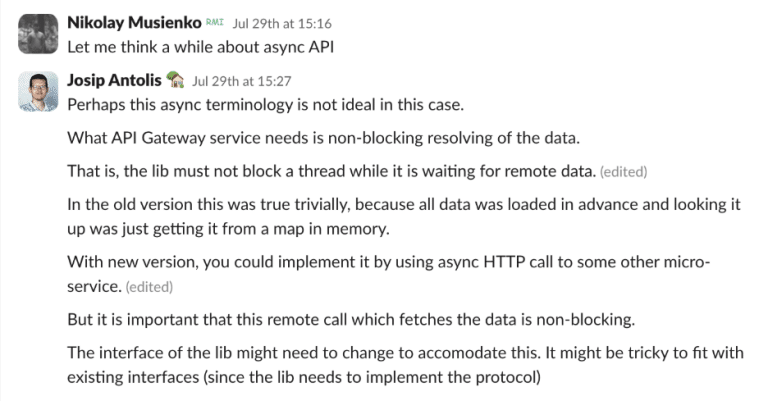Click the line starting 'With new version'
The height and width of the screenshot is (401, 768).
(388, 262)
